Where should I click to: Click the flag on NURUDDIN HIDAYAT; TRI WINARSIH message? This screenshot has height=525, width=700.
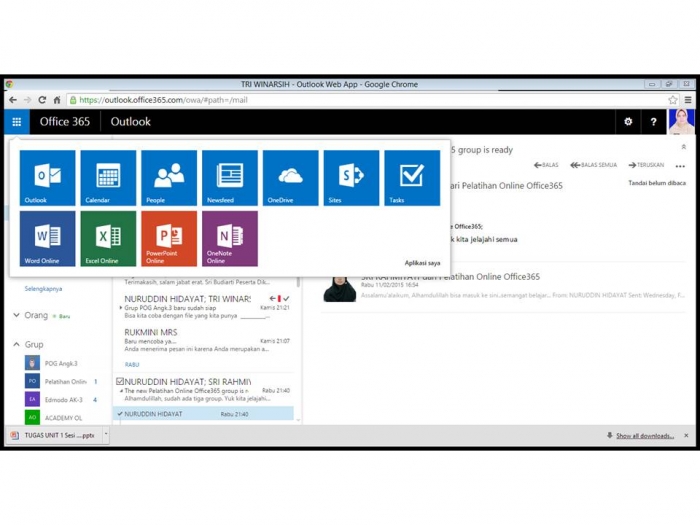click(279, 298)
